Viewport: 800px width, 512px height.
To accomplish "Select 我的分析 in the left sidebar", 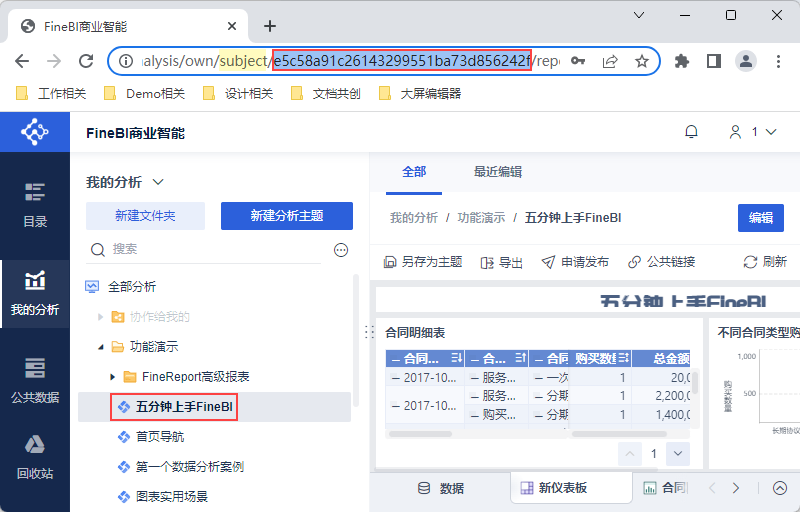I will tap(35, 293).
